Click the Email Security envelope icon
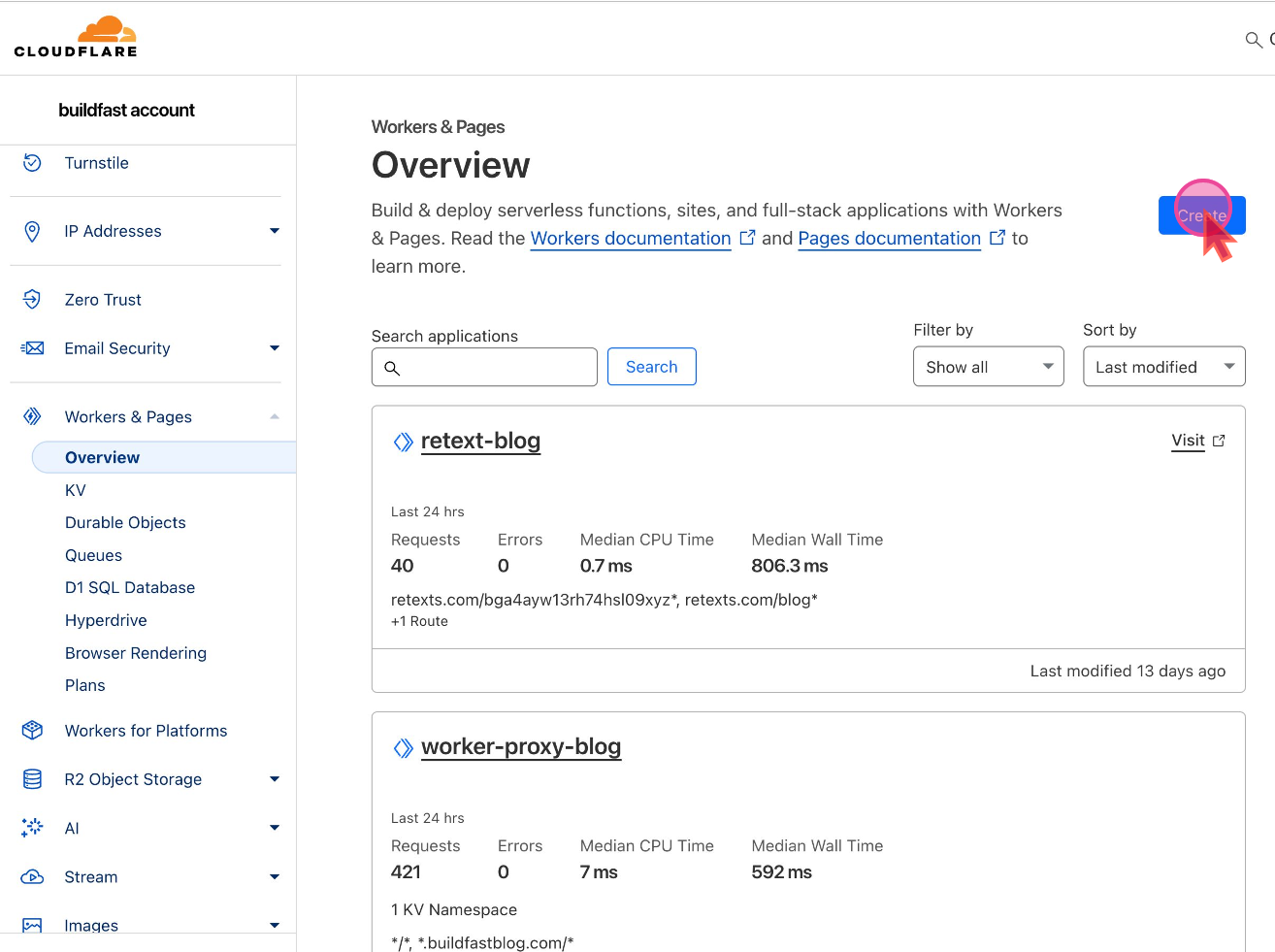The width and height of the screenshot is (1275, 952). [32, 348]
